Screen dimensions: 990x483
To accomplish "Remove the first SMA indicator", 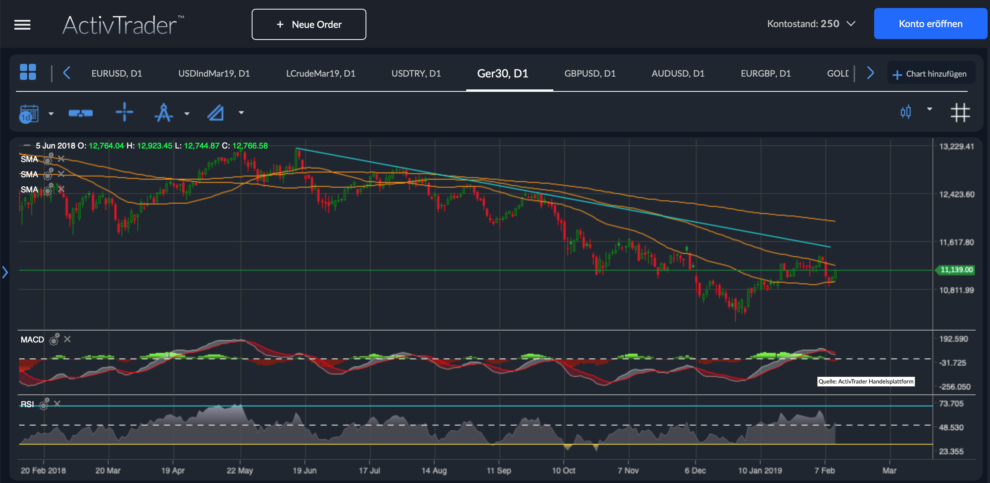I will click(61, 159).
